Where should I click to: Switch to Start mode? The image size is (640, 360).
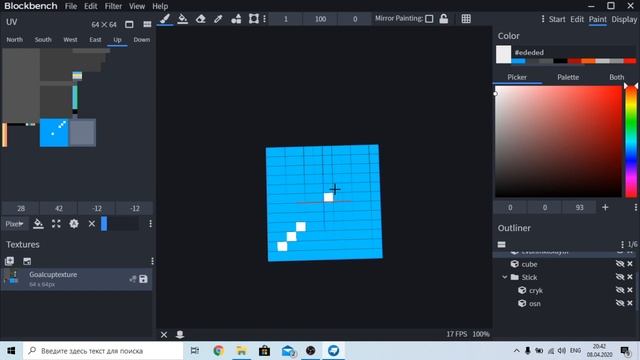point(557,19)
